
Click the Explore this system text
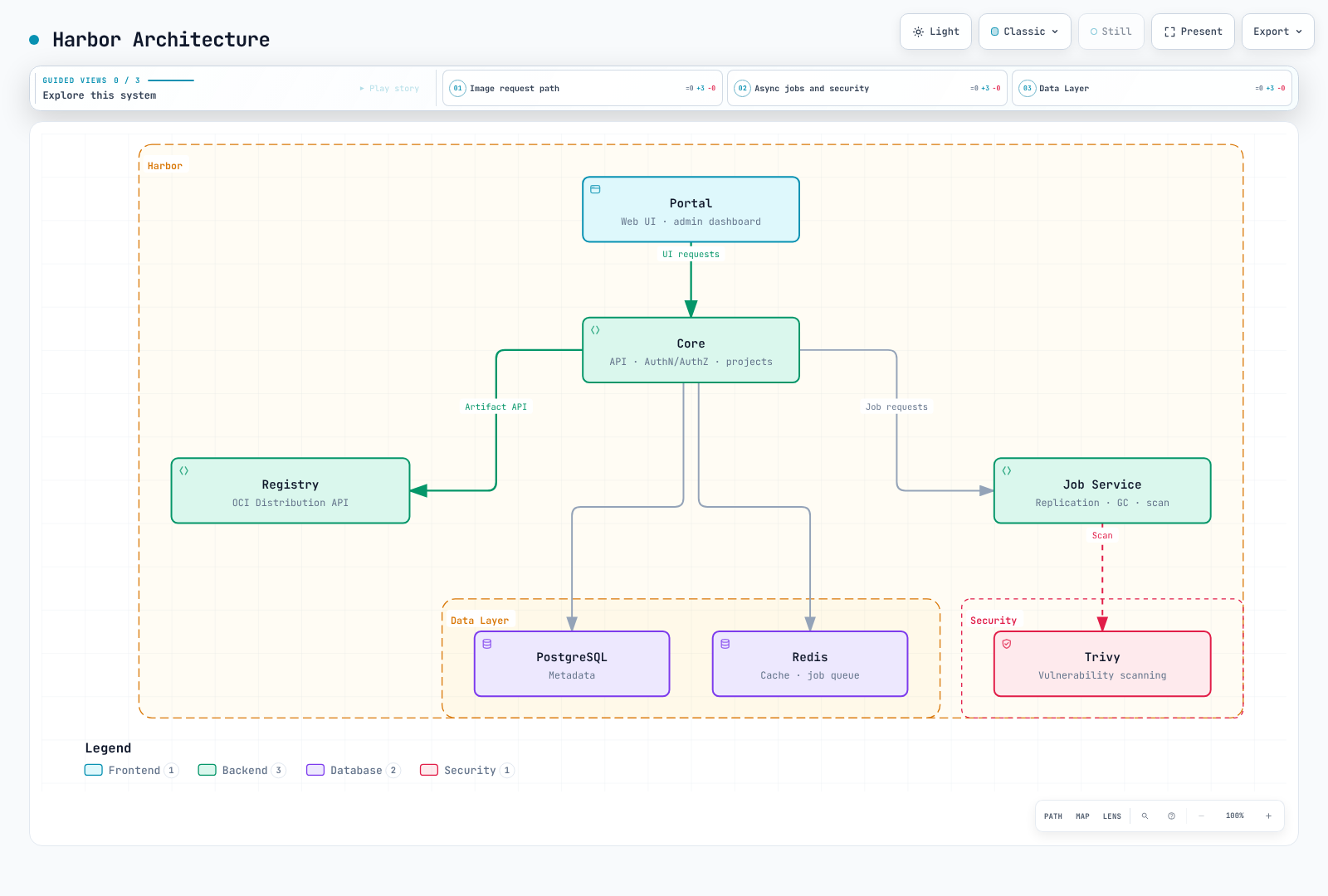point(100,95)
